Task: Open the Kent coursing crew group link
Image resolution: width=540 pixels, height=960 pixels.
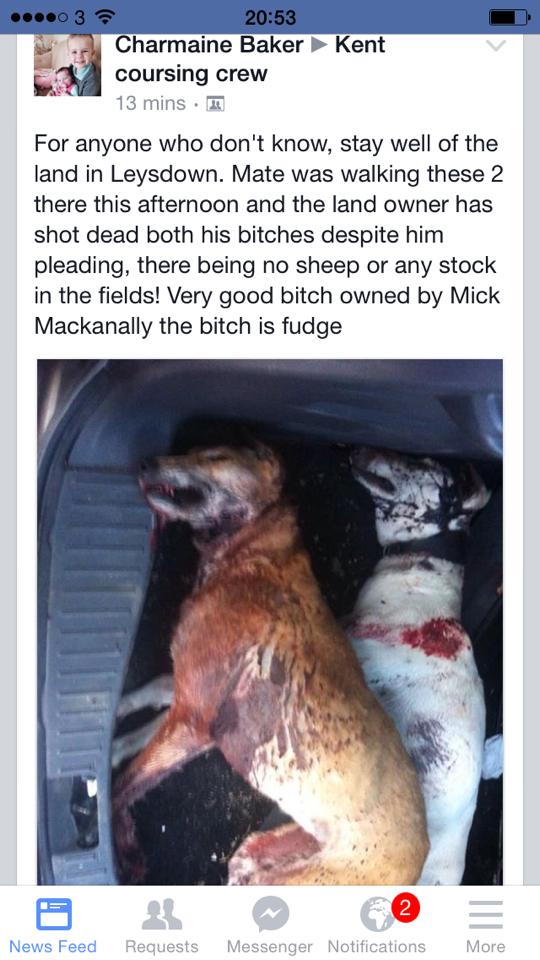Action: [250, 59]
